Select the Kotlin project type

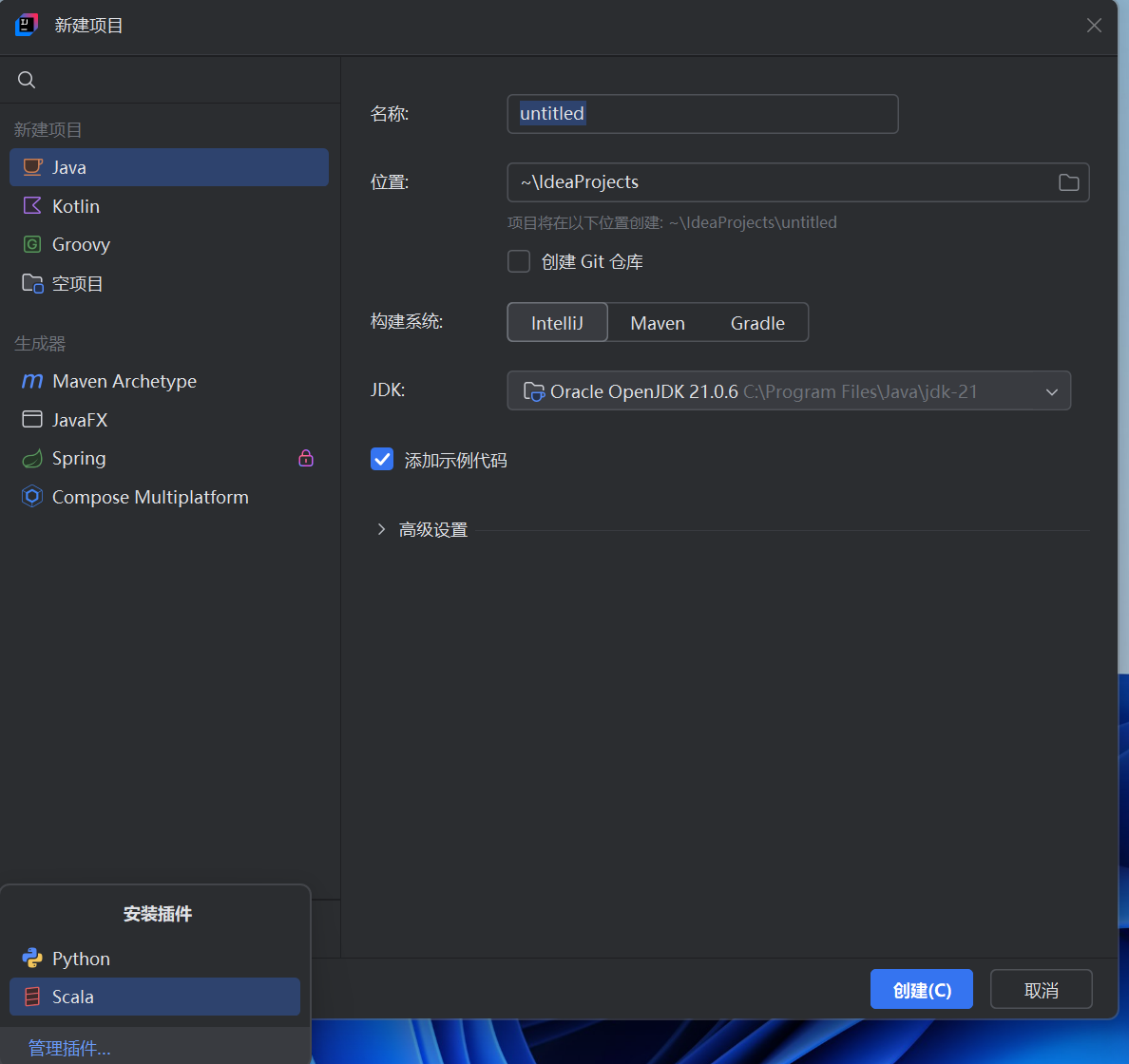(169, 206)
